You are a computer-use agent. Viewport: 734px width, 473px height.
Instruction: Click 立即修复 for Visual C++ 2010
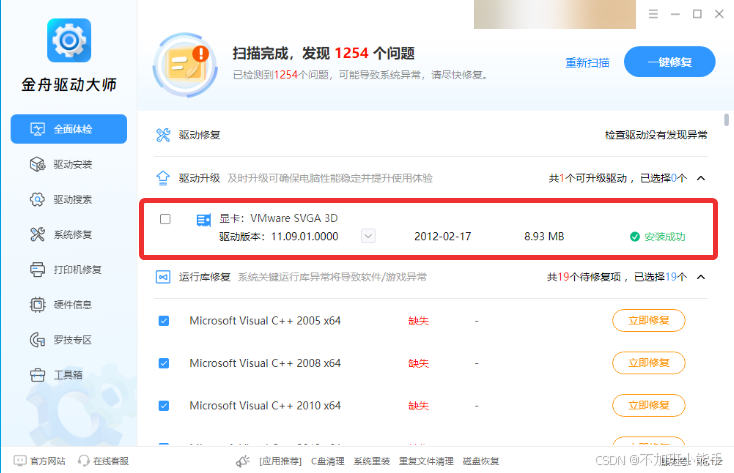tap(649, 405)
